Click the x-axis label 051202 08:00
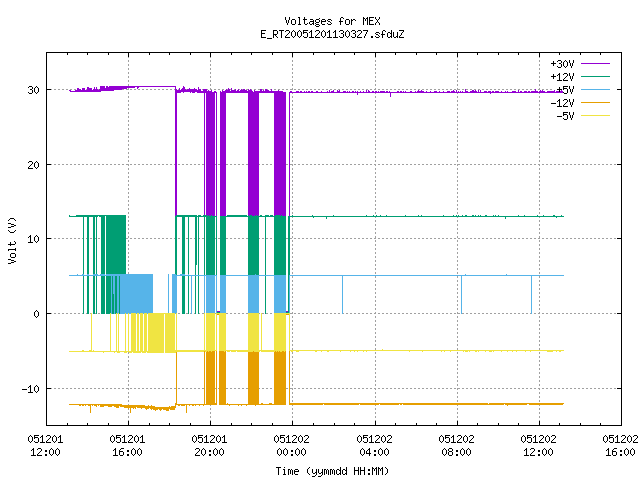 [x=456, y=446]
